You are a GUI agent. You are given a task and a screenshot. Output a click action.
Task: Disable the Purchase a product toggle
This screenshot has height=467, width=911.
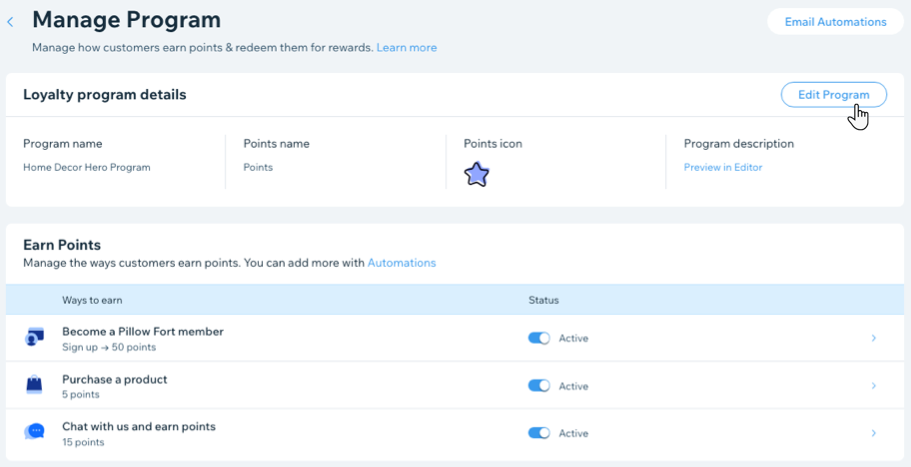click(x=539, y=386)
